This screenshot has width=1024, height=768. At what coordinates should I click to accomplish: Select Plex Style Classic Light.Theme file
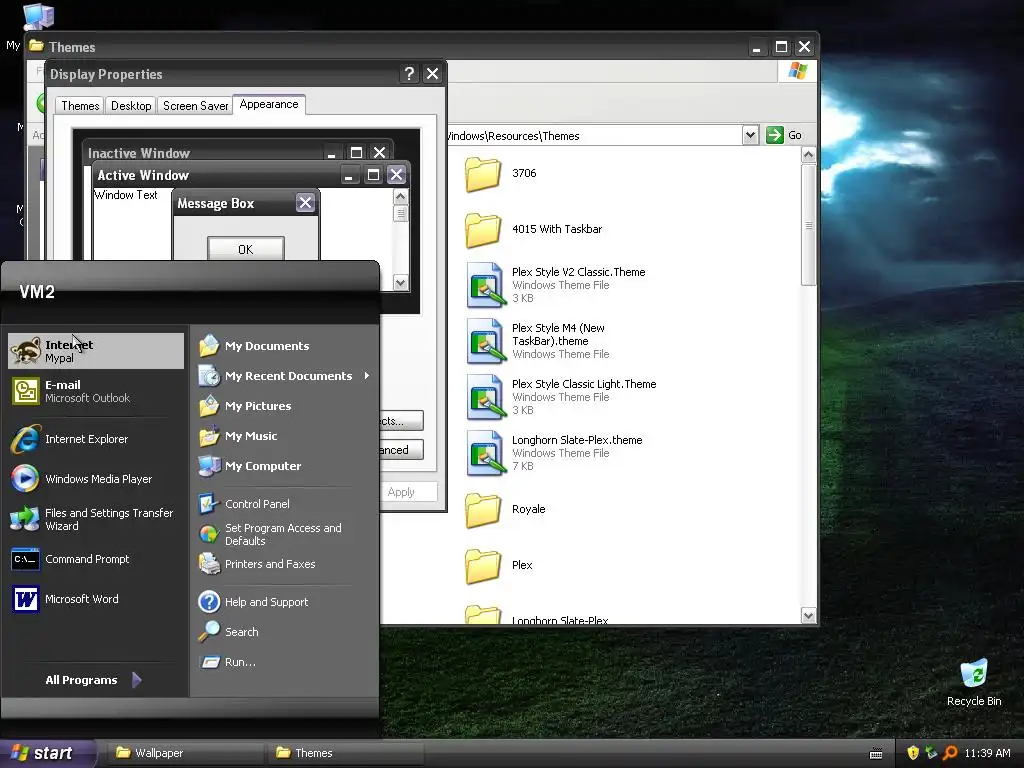[x=560, y=397]
